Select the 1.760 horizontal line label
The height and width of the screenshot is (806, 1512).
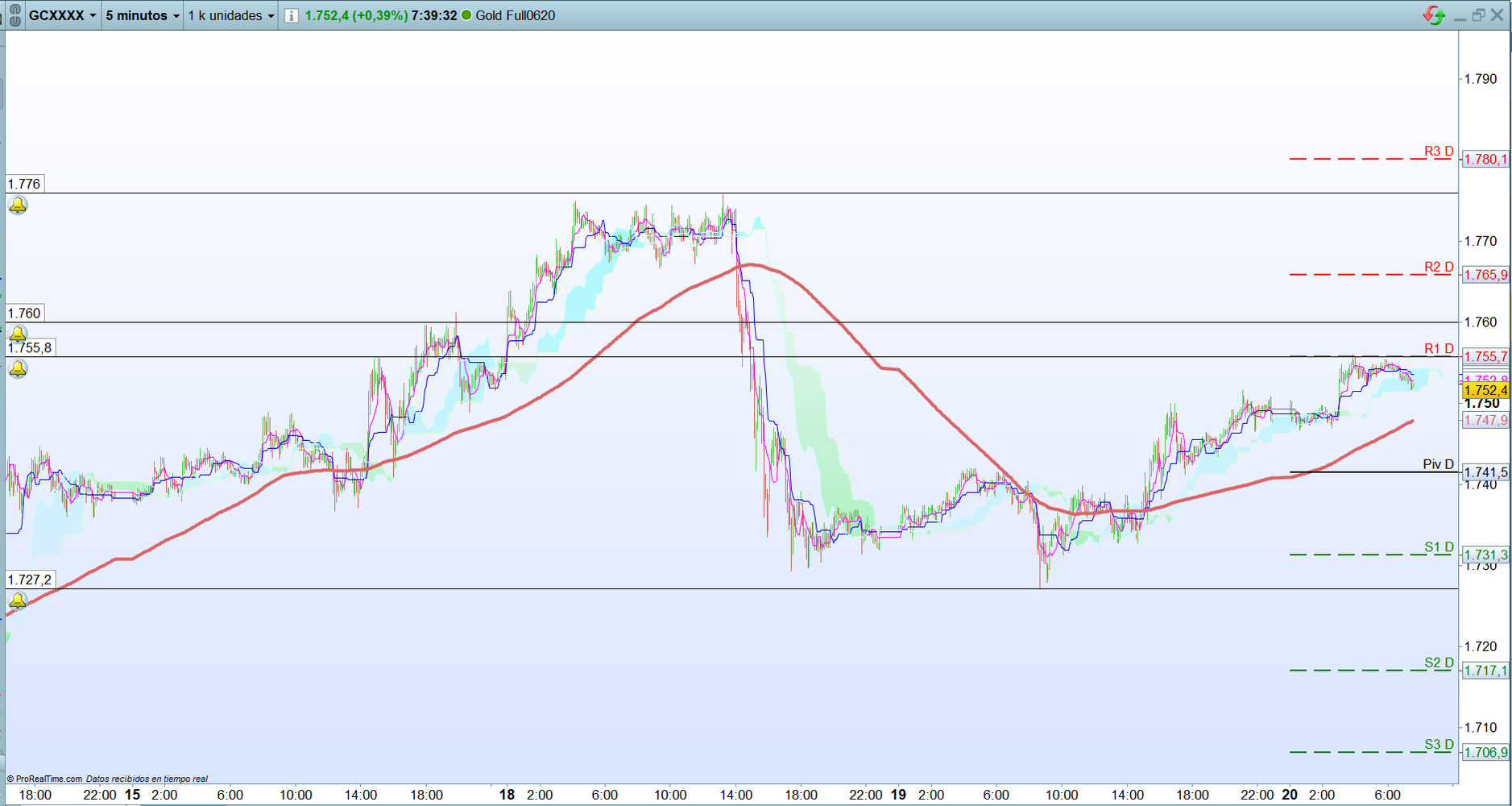pyautogui.click(x=24, y=314)
